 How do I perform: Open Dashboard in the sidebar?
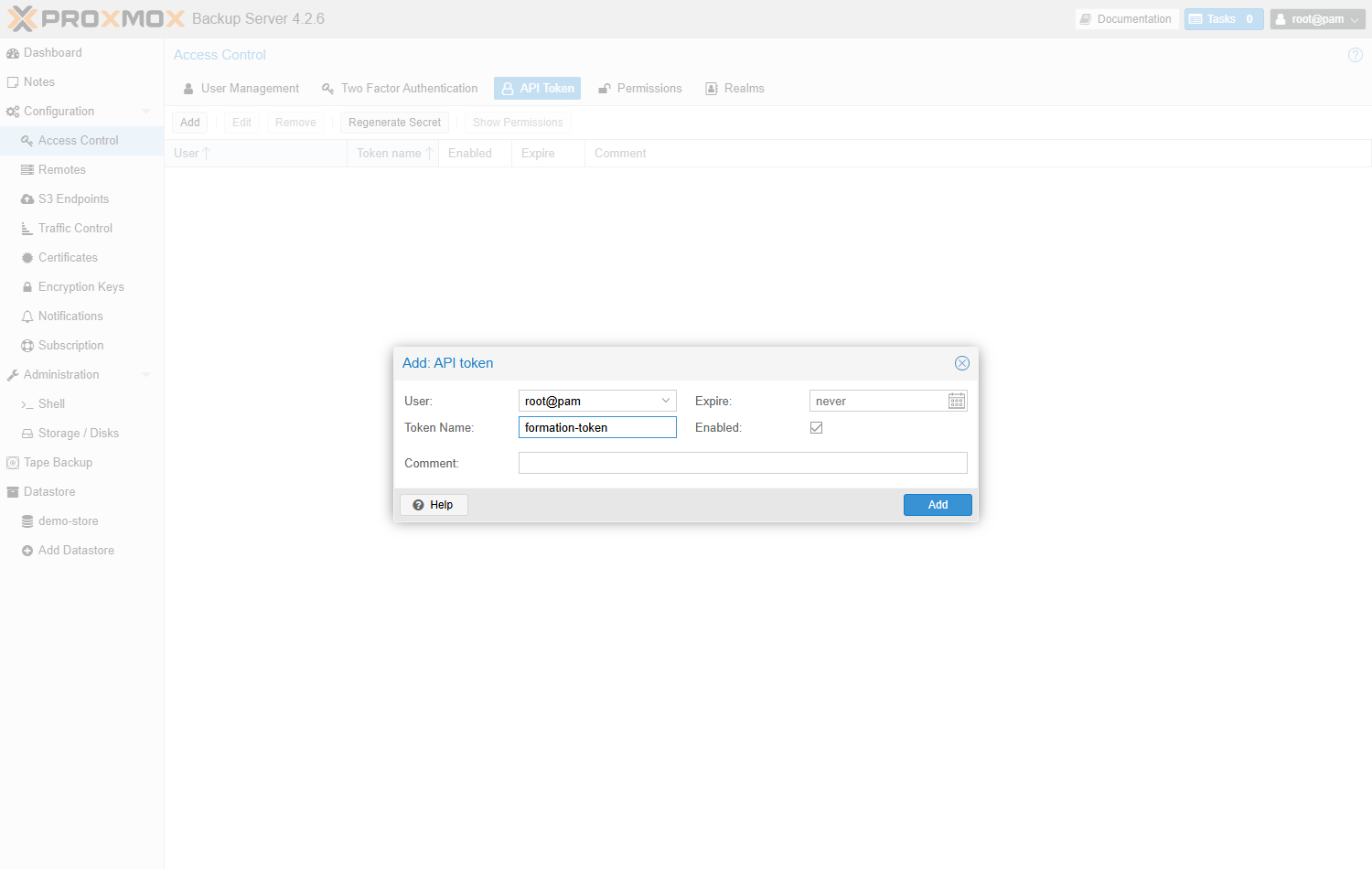(82, 53)
